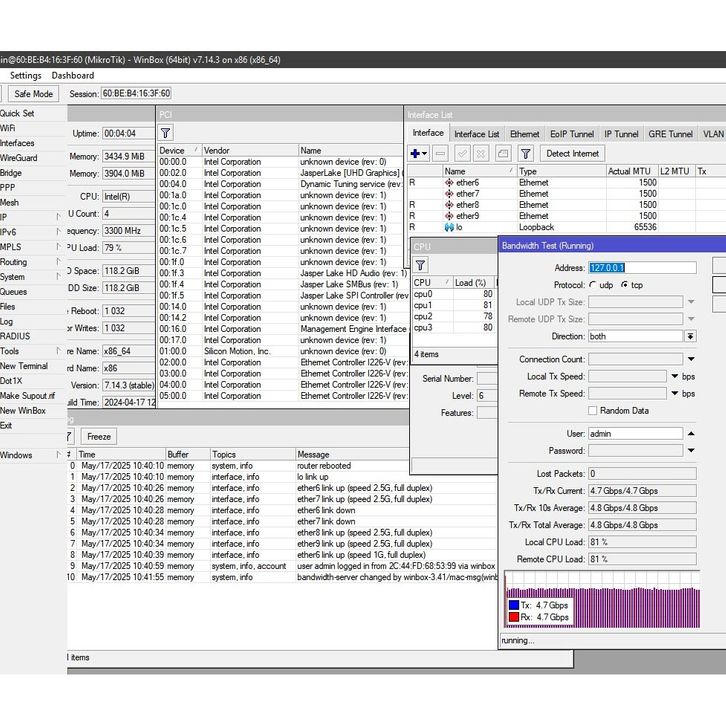Enable the Random Data checkbox
Viewport: 726px width, 726px height.
tap(593, 410)
